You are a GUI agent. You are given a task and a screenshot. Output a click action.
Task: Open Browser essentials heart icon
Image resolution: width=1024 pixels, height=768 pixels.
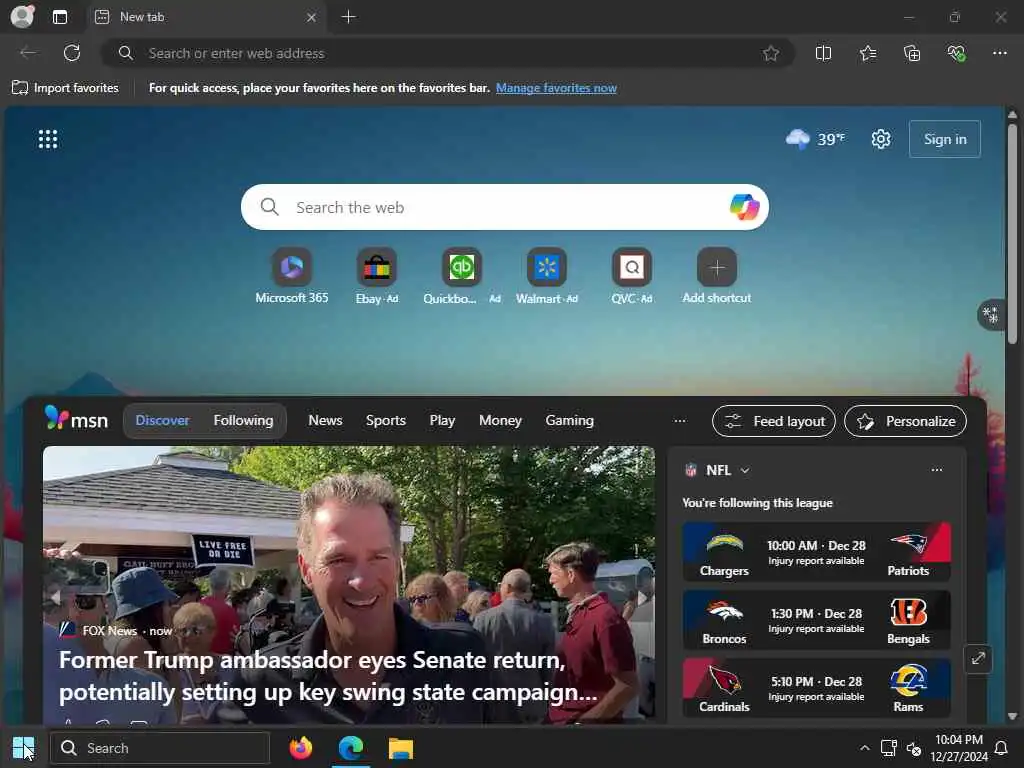(956, 53)
